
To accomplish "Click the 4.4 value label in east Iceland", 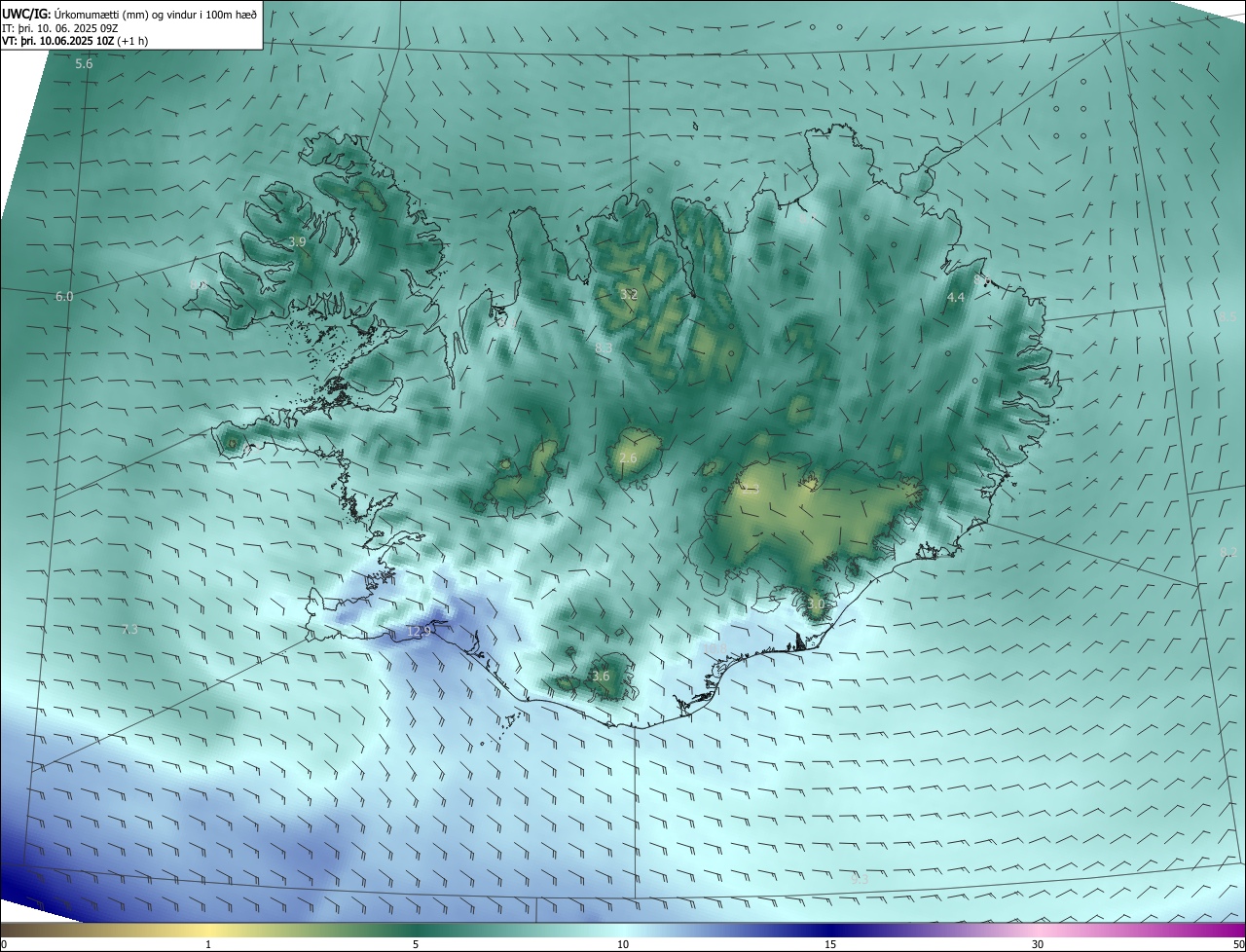I will pos(956,297).
